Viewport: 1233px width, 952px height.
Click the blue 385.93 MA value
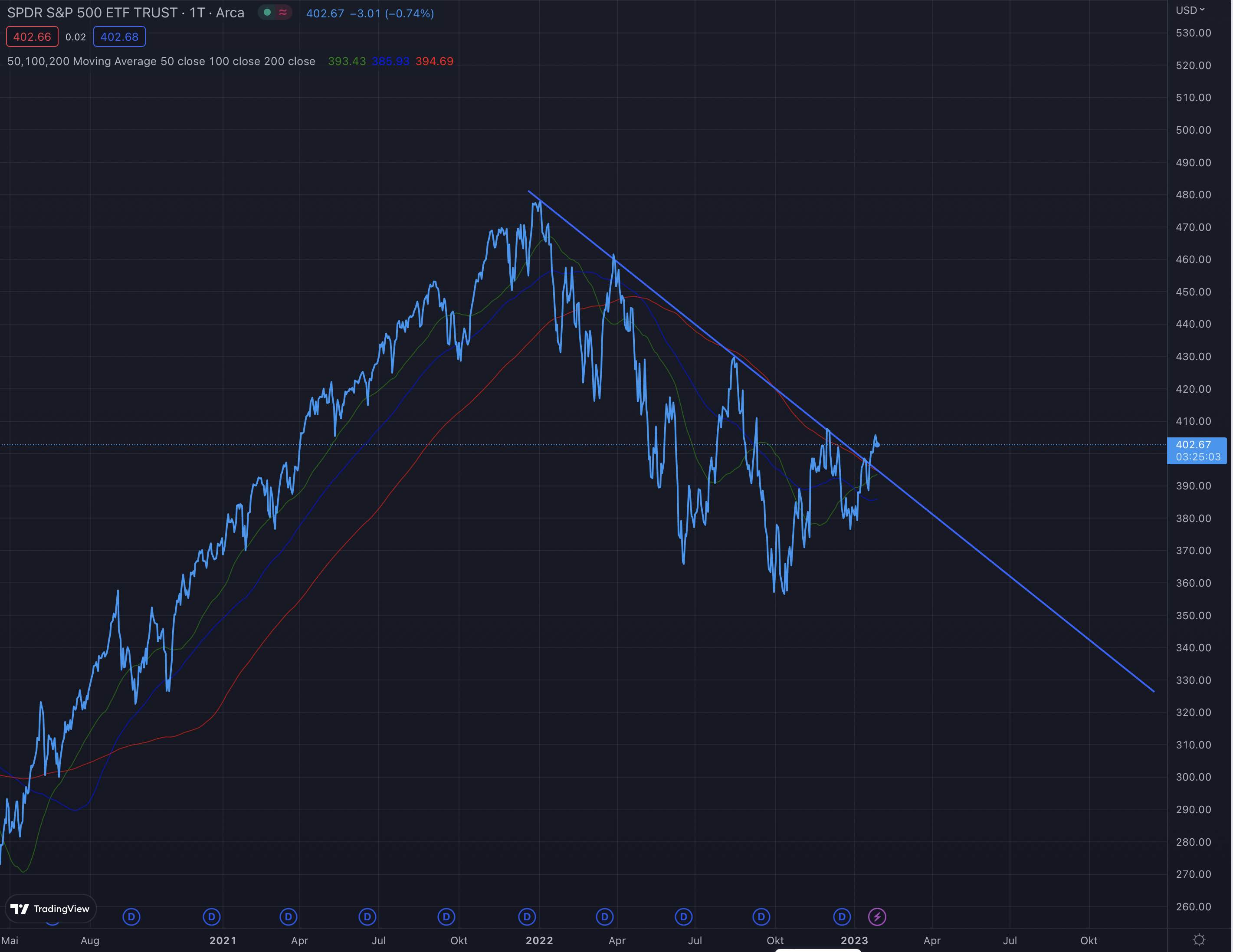[390, 61]
